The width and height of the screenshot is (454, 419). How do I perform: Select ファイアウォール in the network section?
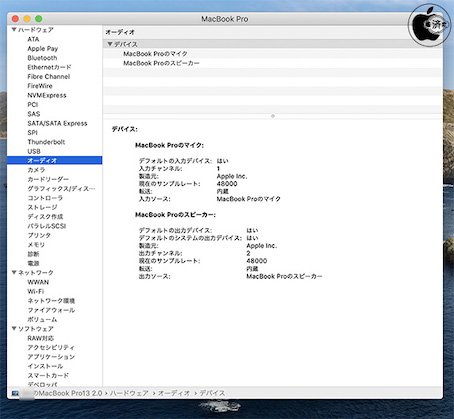click(51, 310)
